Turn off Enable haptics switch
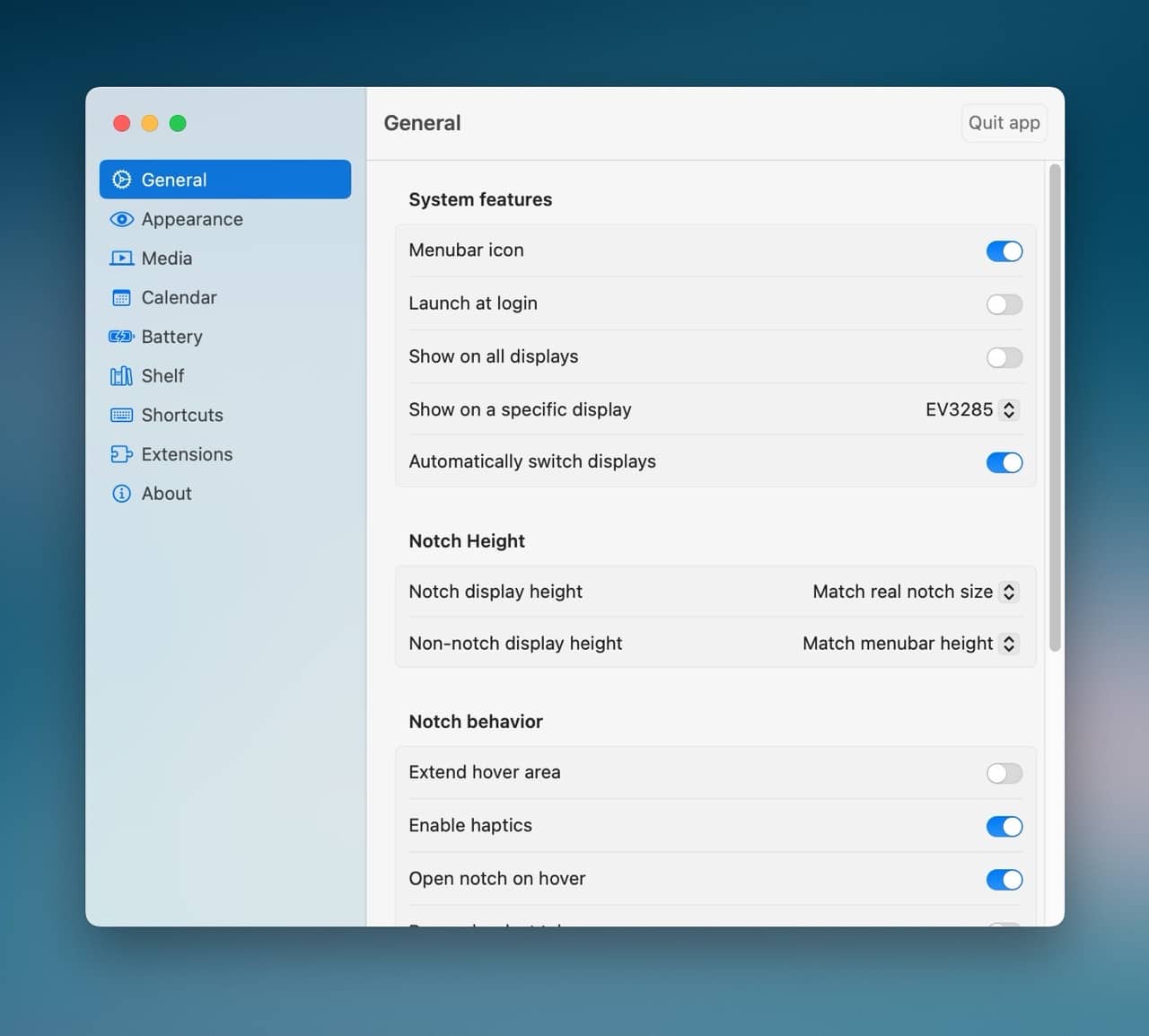The height and width of the screenshot is (1036, 1149). [1004, 826]
